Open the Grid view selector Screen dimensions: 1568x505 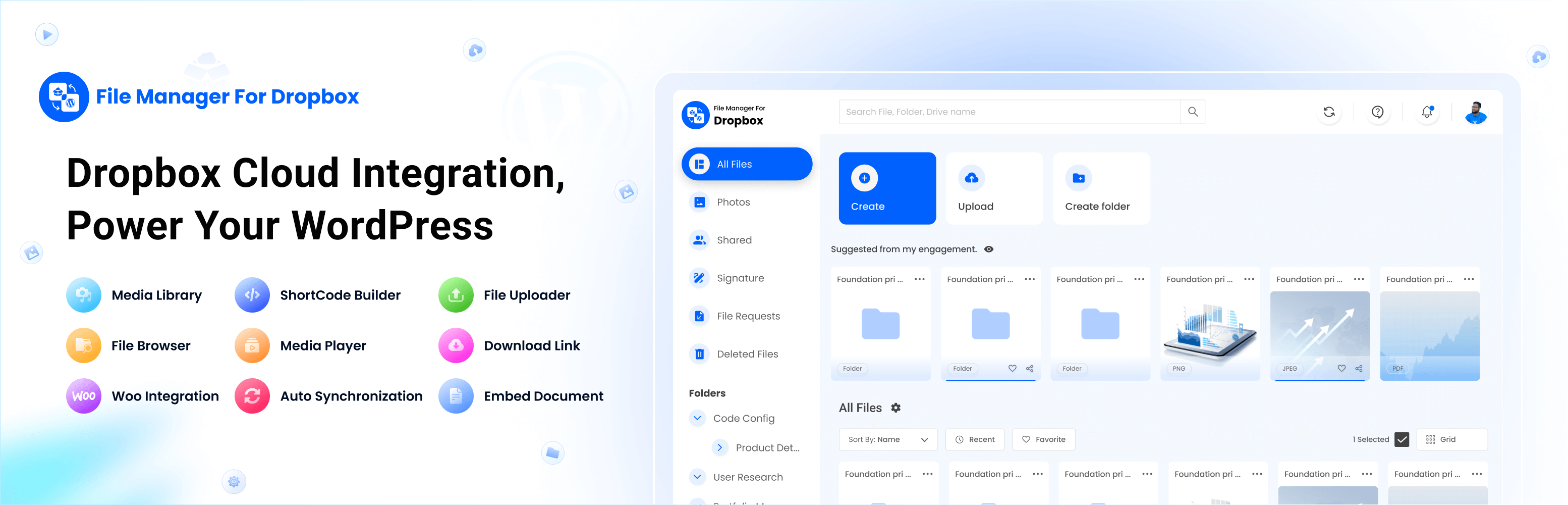coord(1452,439)
